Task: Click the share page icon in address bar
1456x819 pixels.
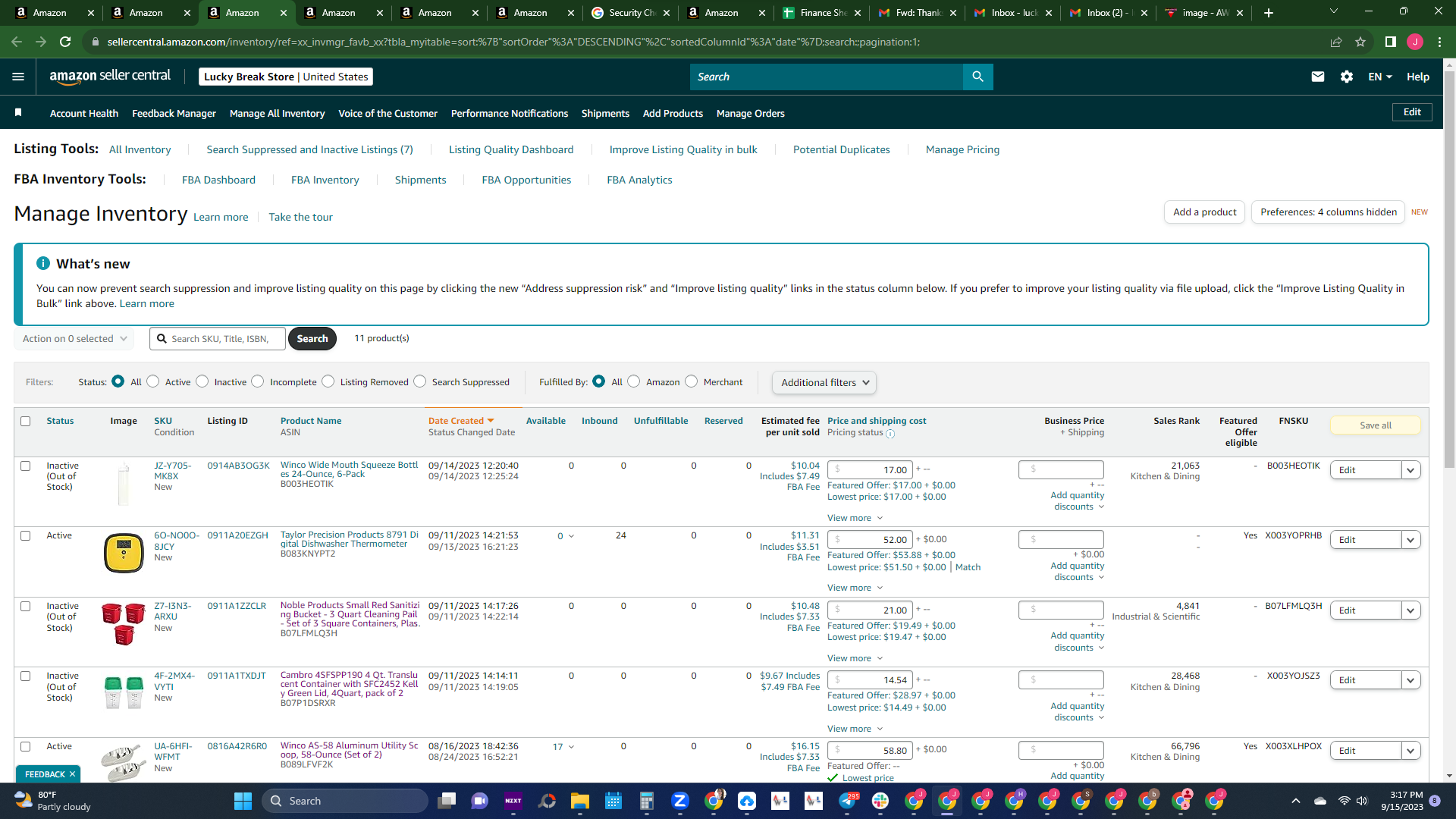Action: tap(1336, 42)
